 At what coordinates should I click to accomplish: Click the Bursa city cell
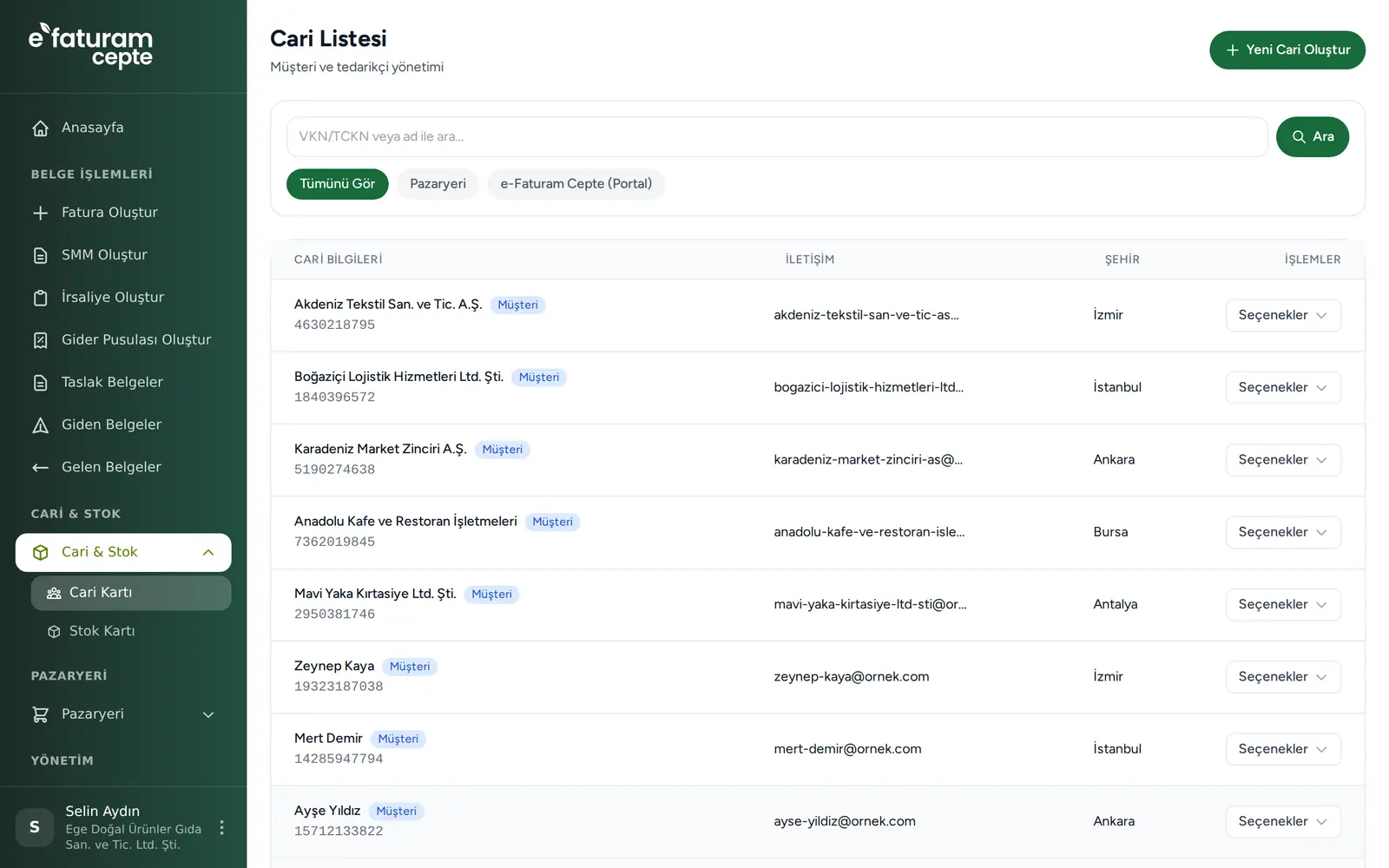click(x=1110, y=532)
